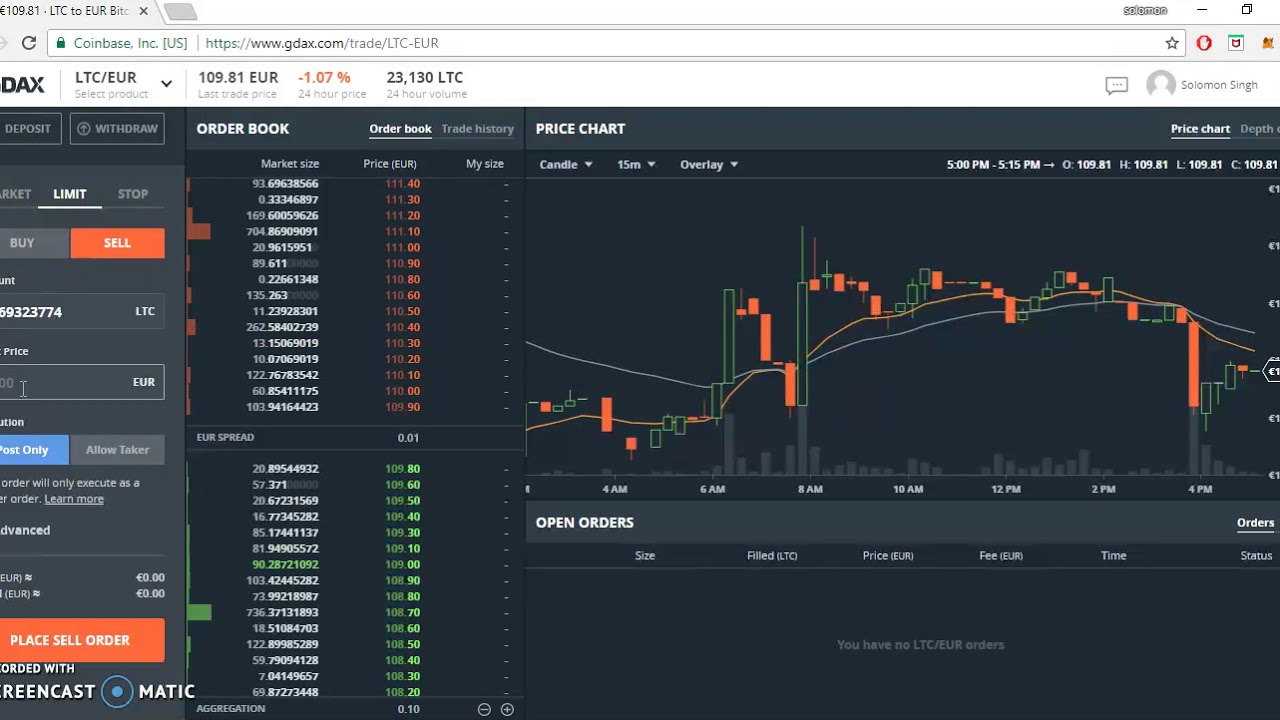Decrease aggregation with the minus icon

tap(484, 709)
